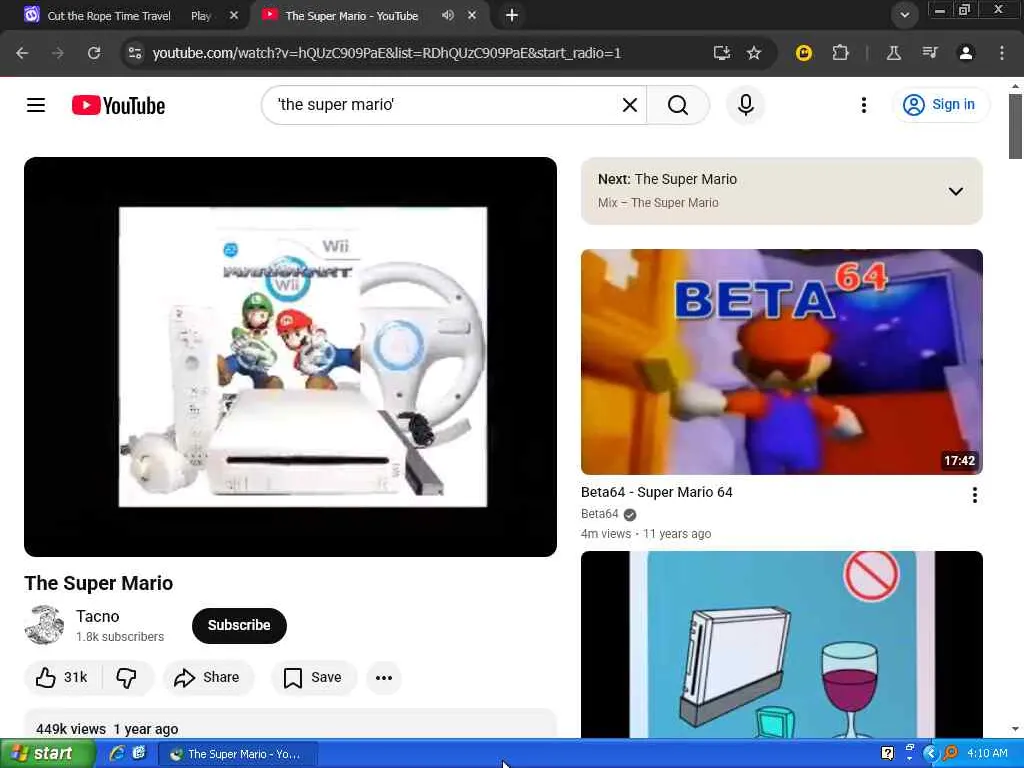
Task: Subscribe to the Tacno channel
Action: (x=239, y=625)
